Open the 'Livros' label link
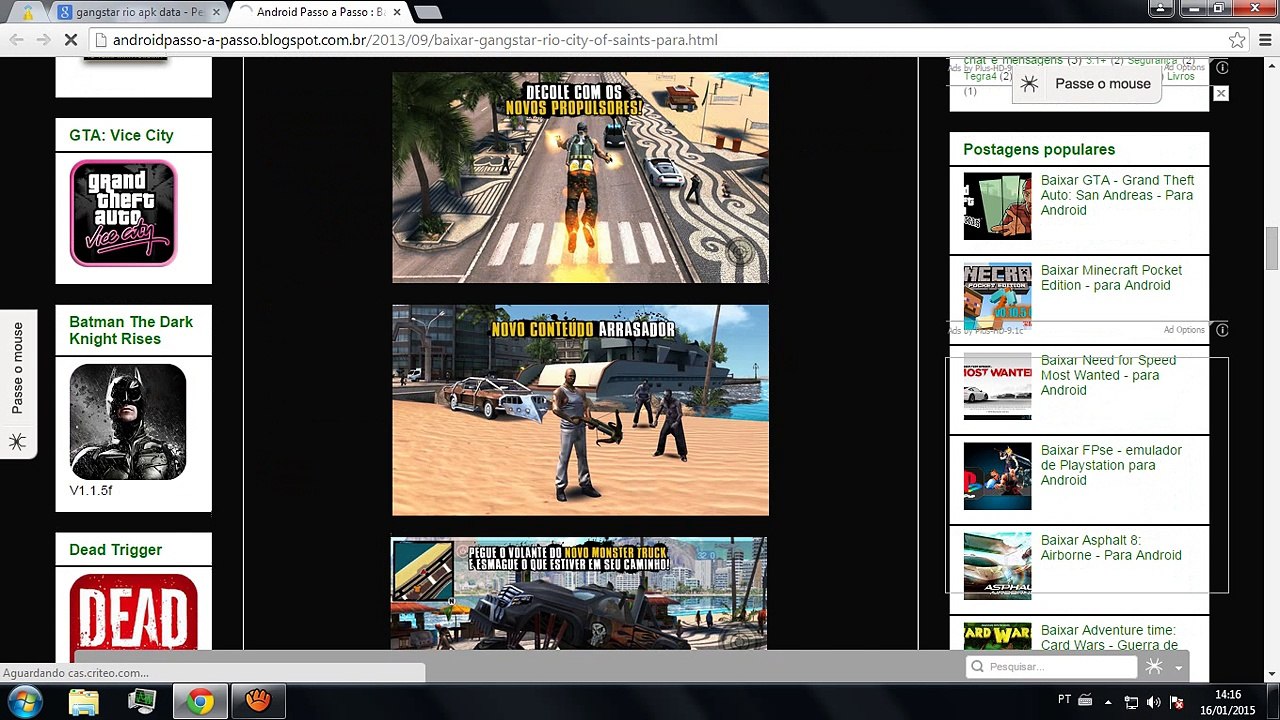The width and height of the screenshot is (1280, 720). point(1180,76)
